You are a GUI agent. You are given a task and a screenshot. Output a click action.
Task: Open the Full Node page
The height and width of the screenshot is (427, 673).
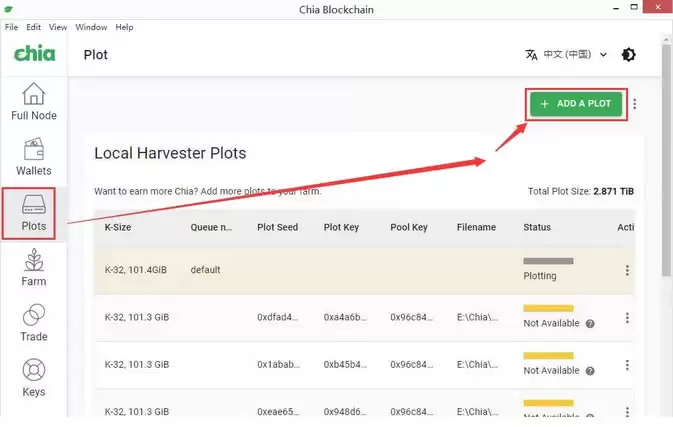(33, 102)
